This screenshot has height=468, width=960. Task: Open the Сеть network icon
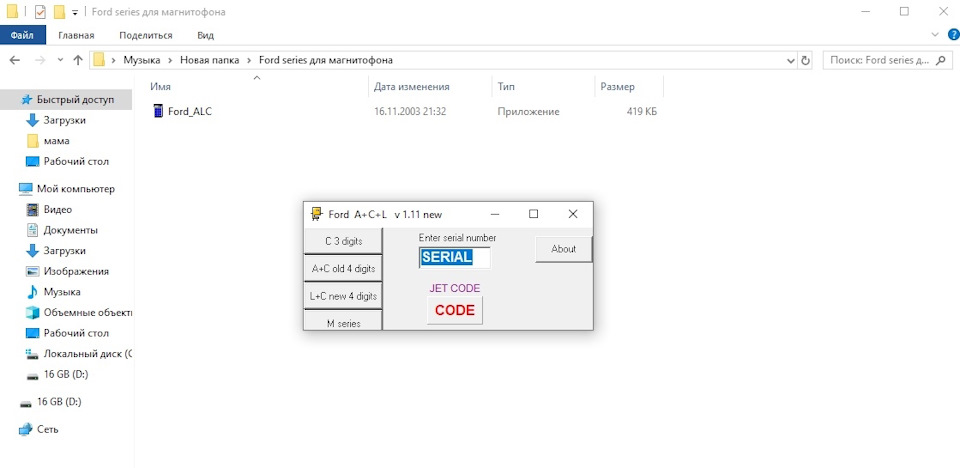25,429
